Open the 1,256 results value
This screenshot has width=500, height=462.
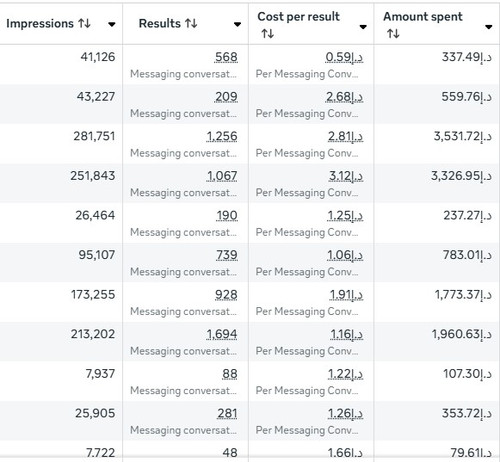point(222,136)
